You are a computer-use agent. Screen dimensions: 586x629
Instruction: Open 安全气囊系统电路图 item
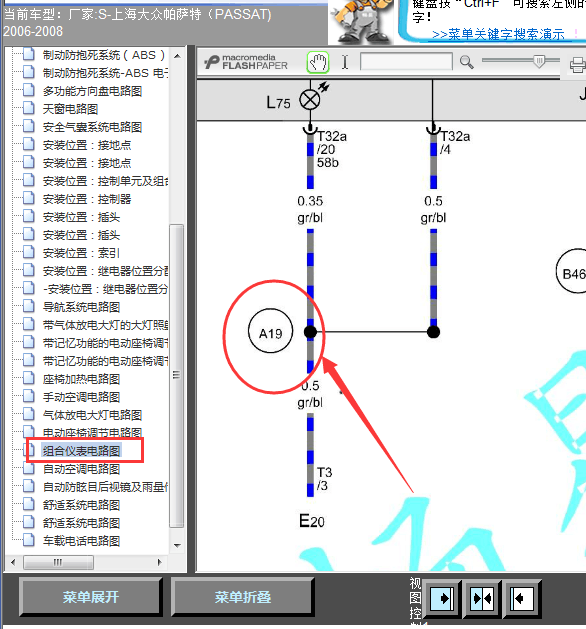(x=93, y=127)
